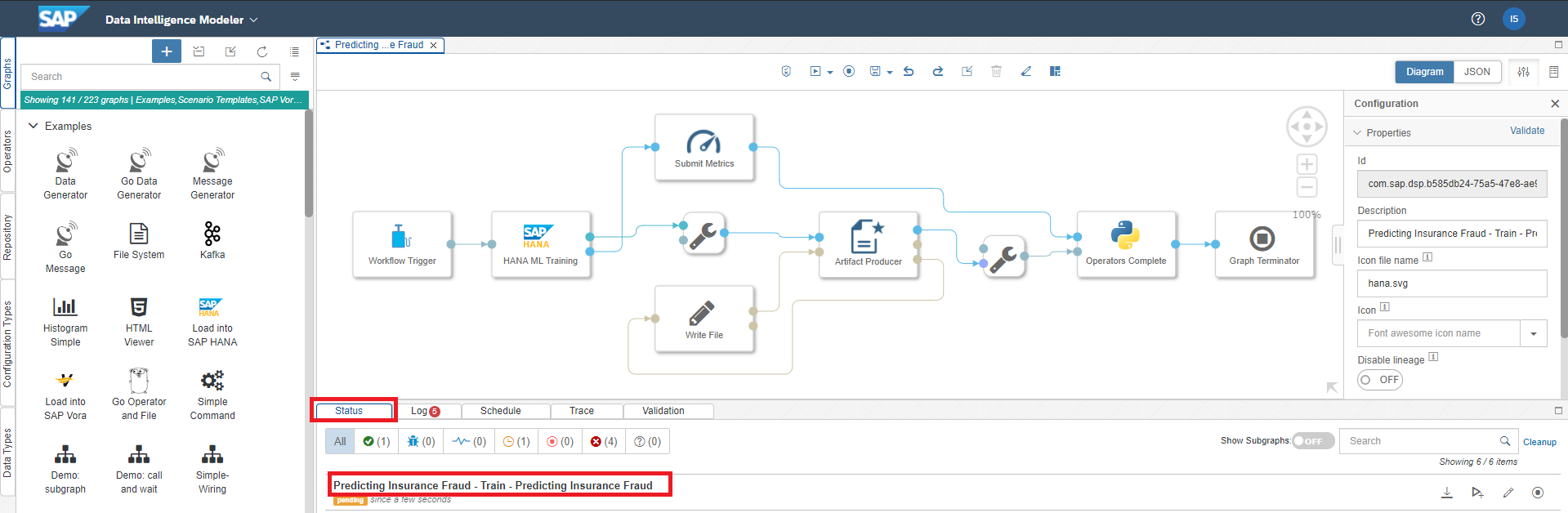Toggle the Show Subgraphs switch

coord(1312,441)
